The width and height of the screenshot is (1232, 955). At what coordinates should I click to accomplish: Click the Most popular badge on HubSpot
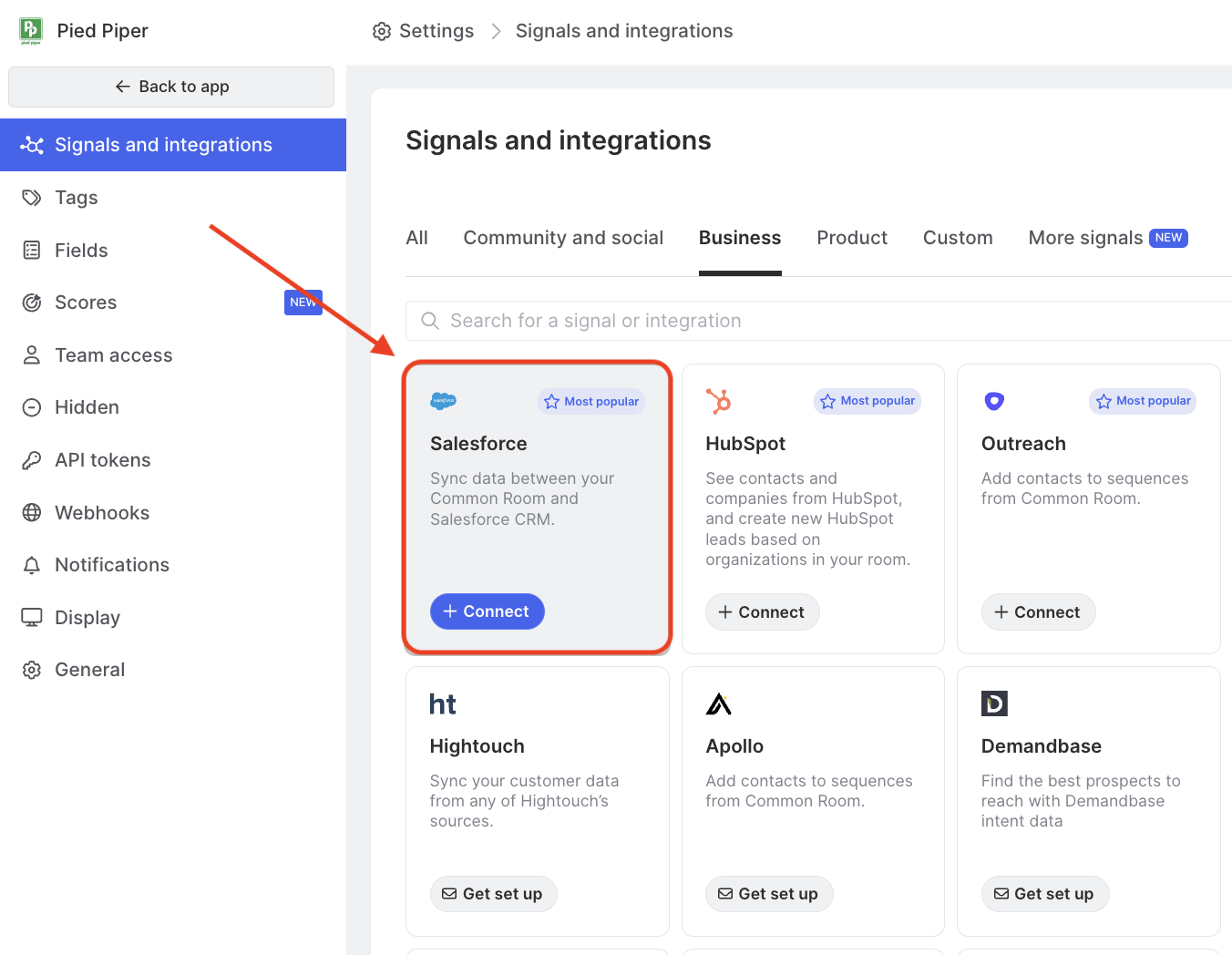[x=868, y=401]
